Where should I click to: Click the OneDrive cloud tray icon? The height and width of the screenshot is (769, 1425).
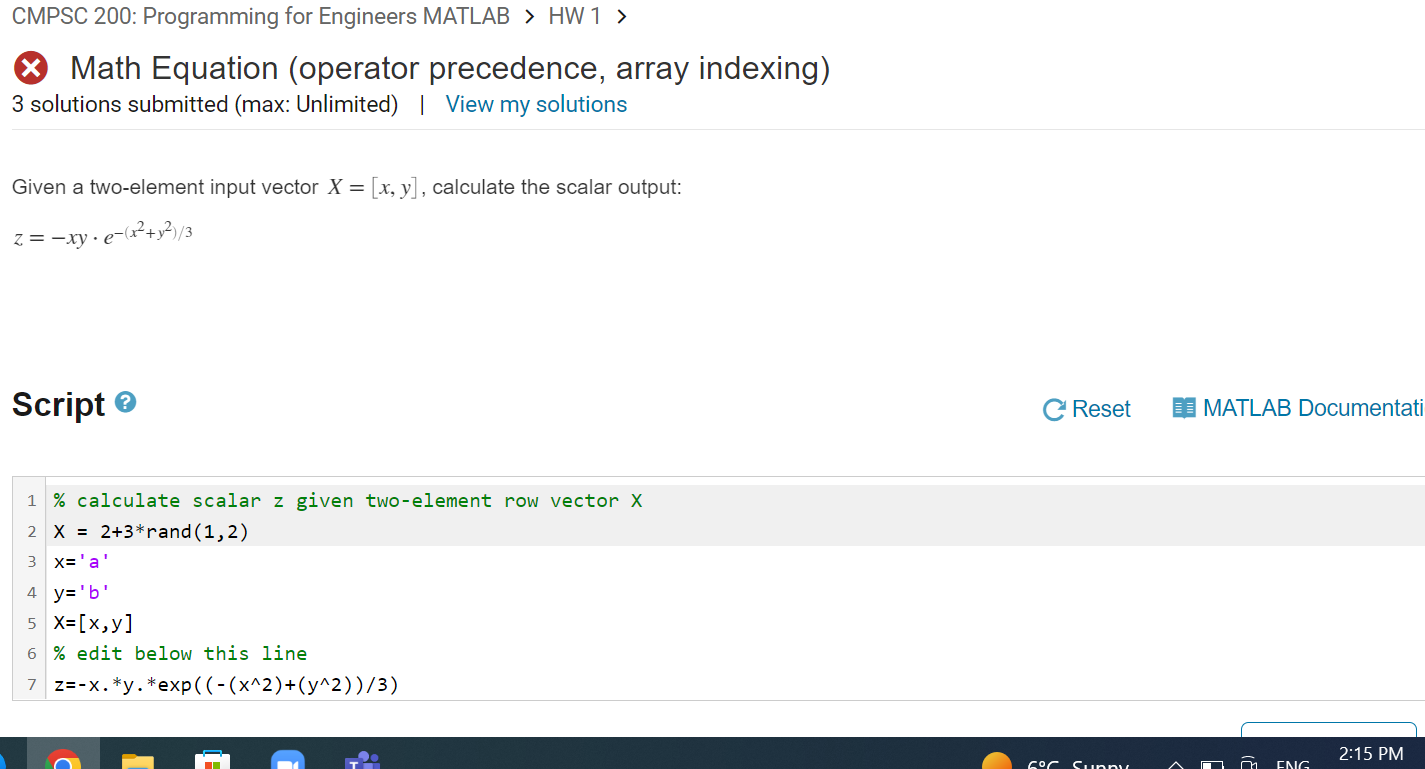point(1249,764)
